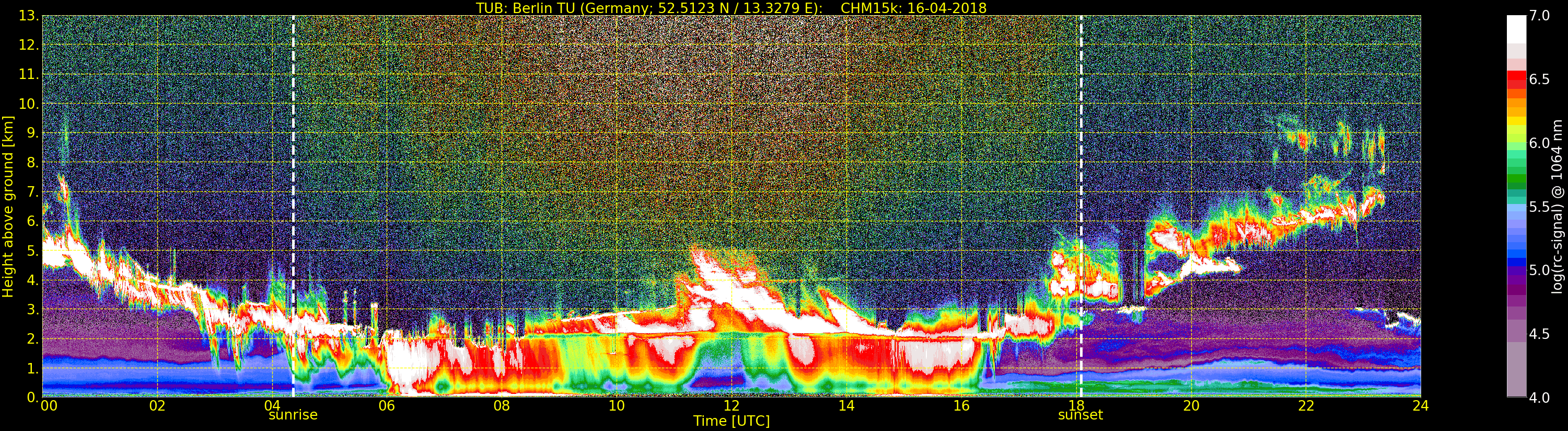Click the white top segment of the colorbar
Screen dimensions: 1568x431
tap(1516, 29)
